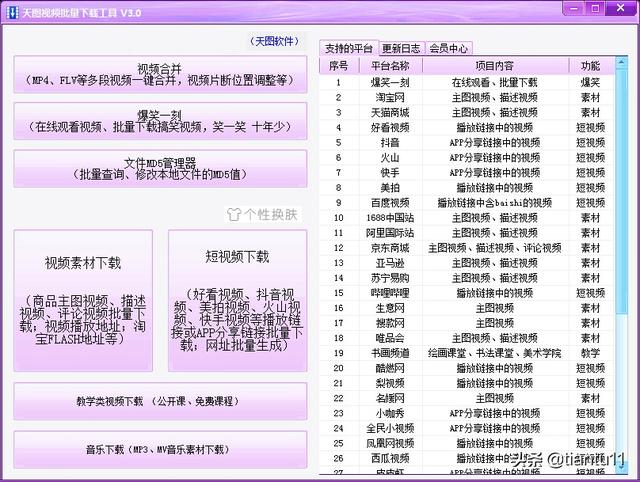The height and width of the screenshot is (482, 640).
Task: Select the 哔哩哔哩 row
Action: 467,293
